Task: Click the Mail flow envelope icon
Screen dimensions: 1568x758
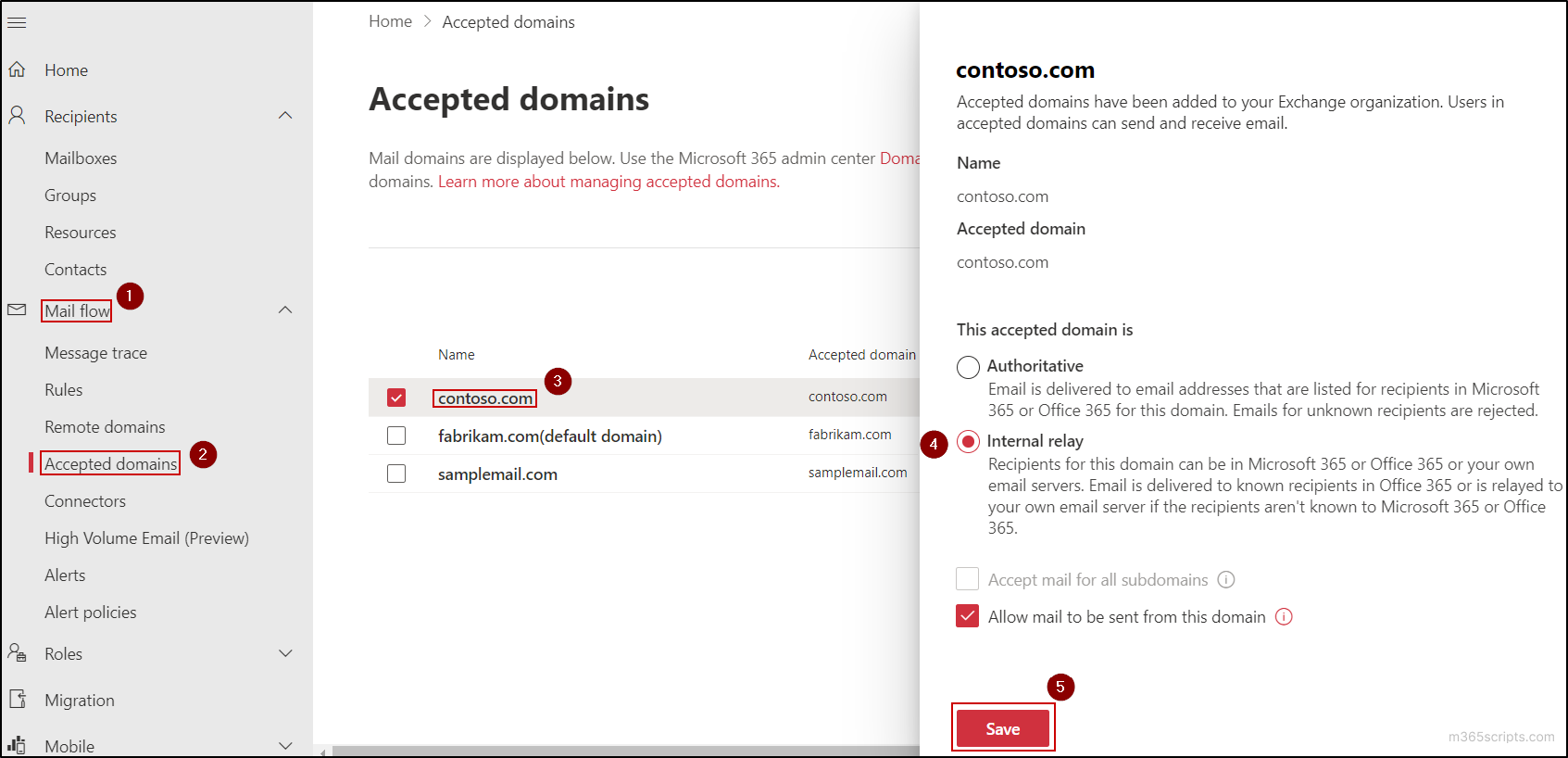Action: pos(17,310)
